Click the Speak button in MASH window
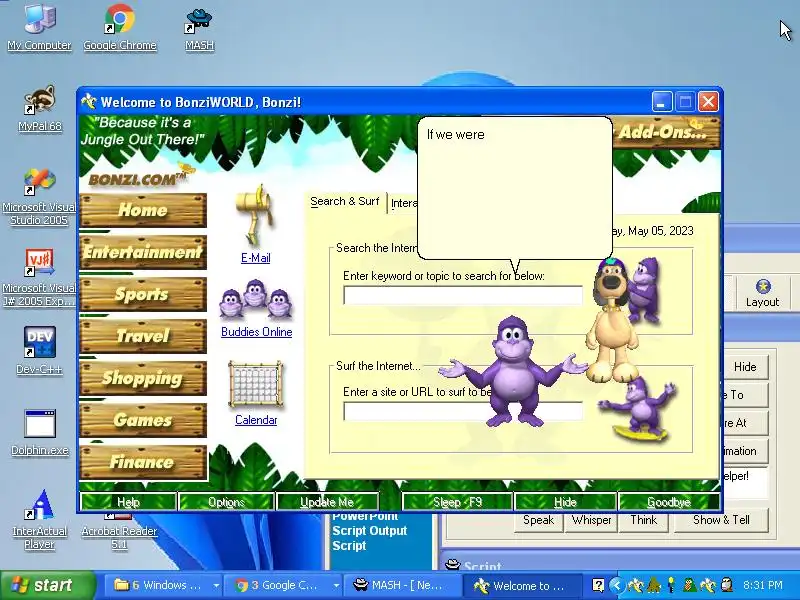 pos(538,520)
